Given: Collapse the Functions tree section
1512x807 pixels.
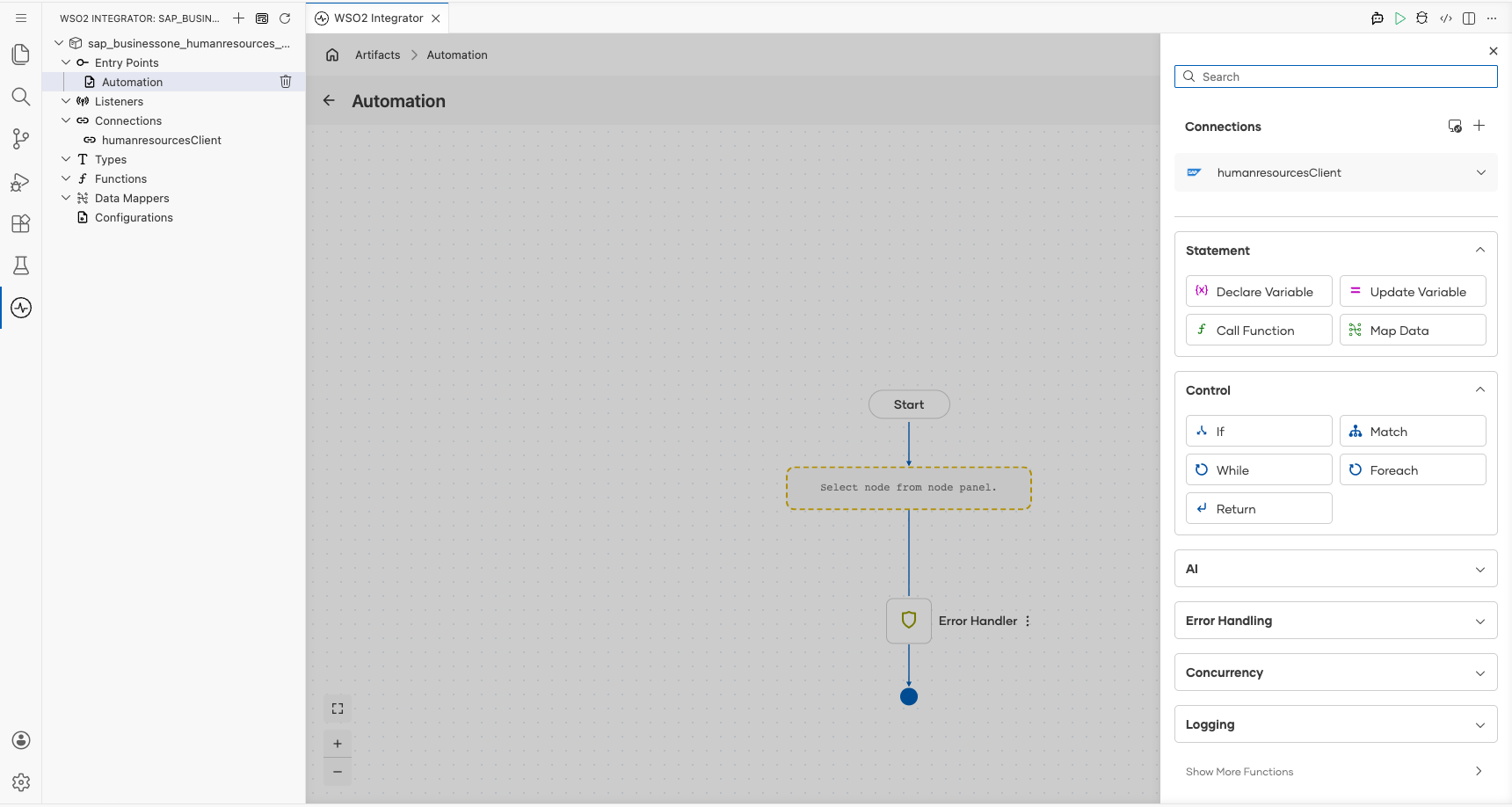Looking at the screenshot, I should pyautogui.click(x=66, y=178).
